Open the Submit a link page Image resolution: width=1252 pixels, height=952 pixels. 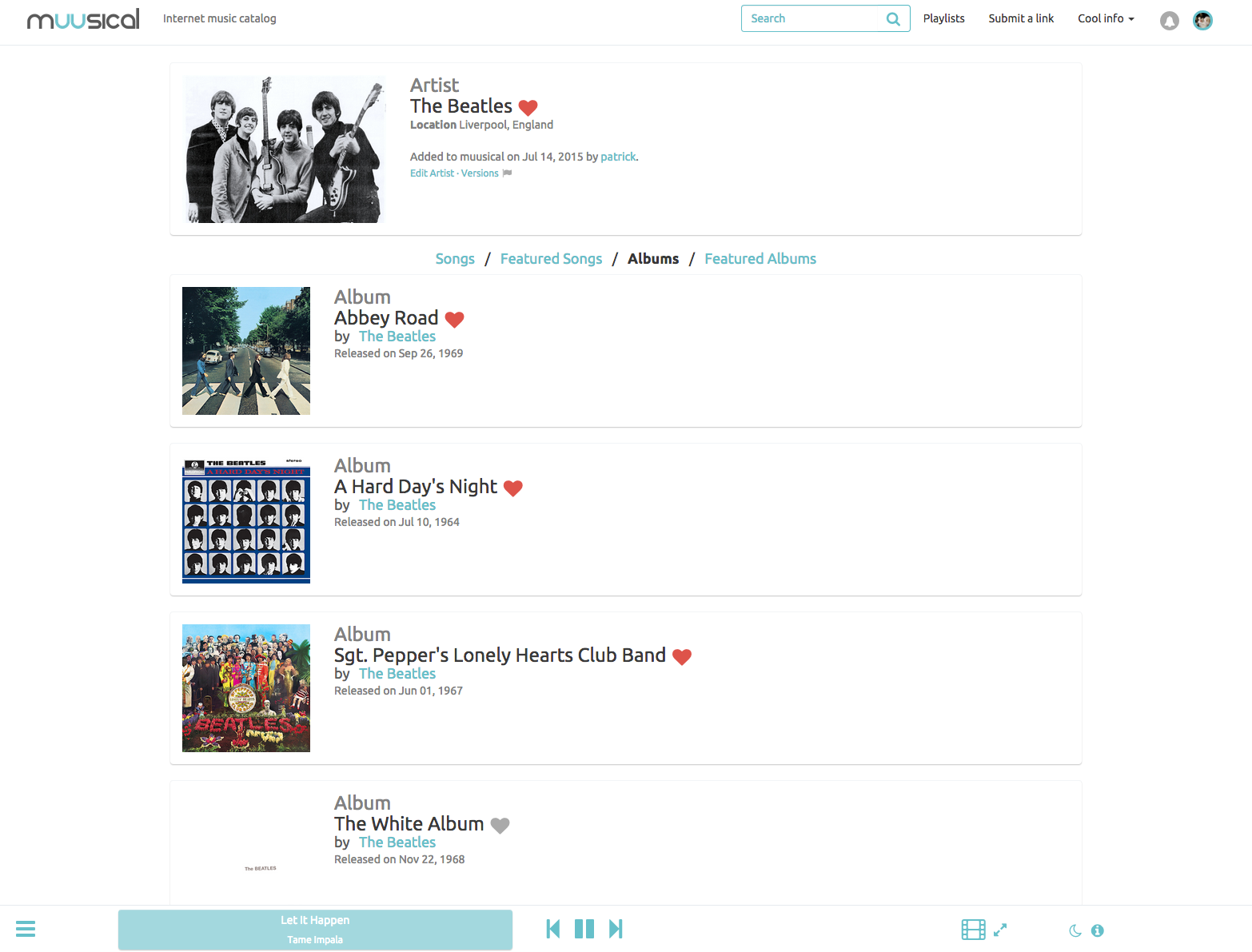point(1021,18)
